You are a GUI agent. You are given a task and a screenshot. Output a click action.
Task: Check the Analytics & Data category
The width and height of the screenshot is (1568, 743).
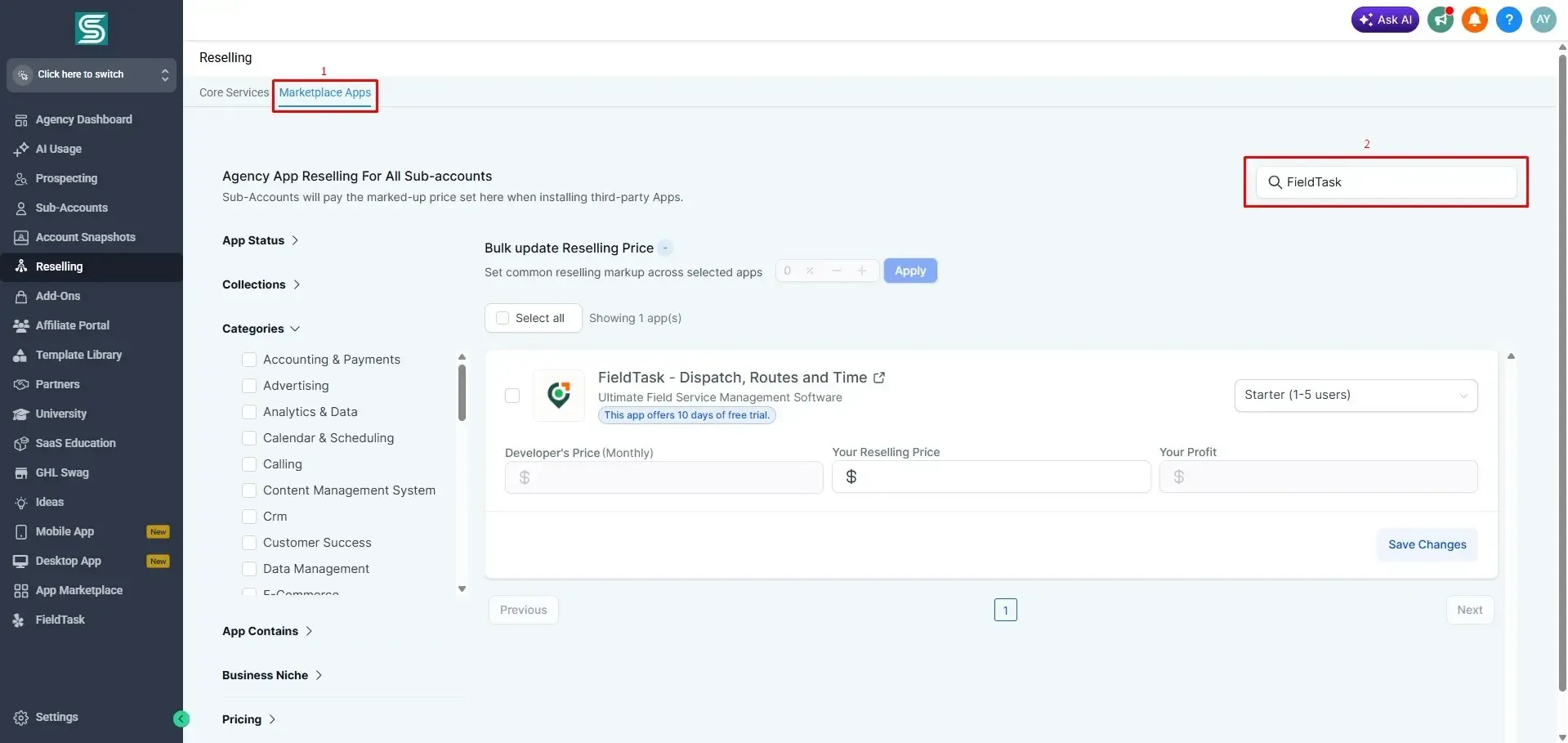[x=249, y=412]
